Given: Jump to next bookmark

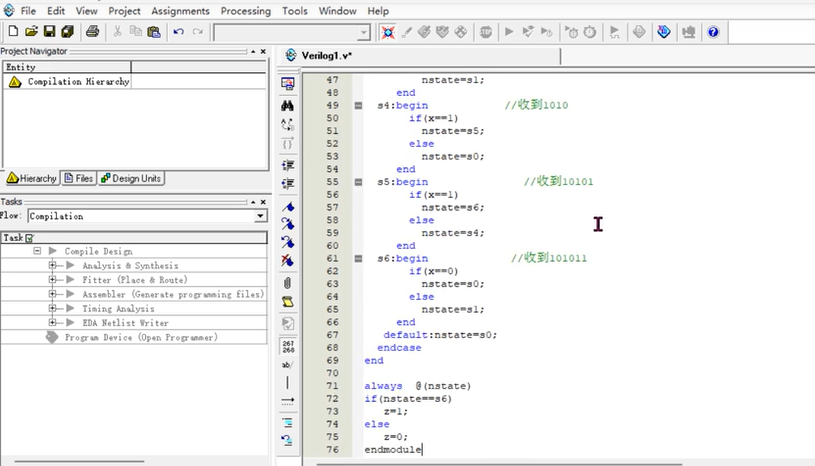Looking at the screenshot, I should (287, 224).
